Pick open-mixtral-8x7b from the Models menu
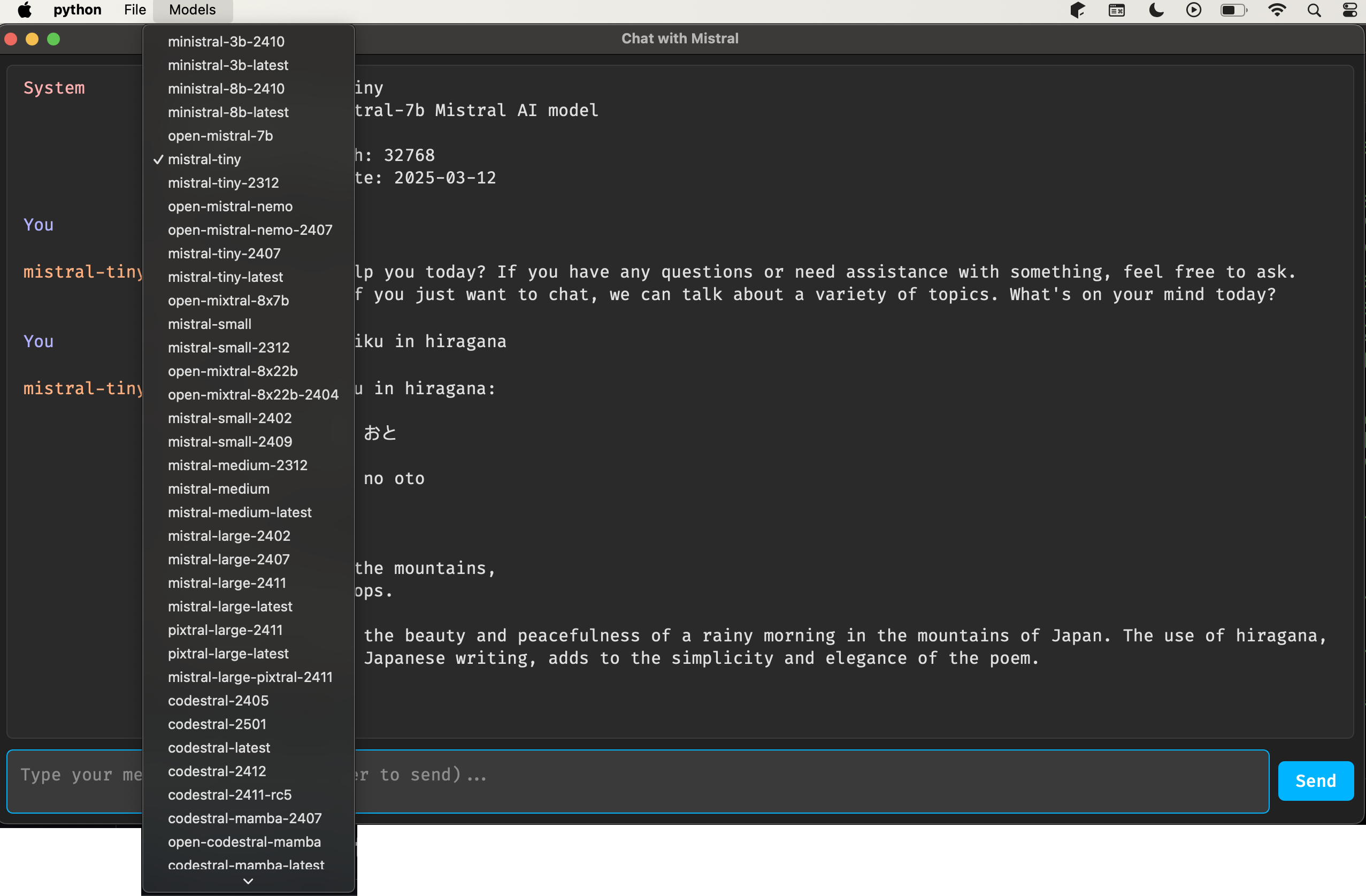 click(x=228, y=300)
